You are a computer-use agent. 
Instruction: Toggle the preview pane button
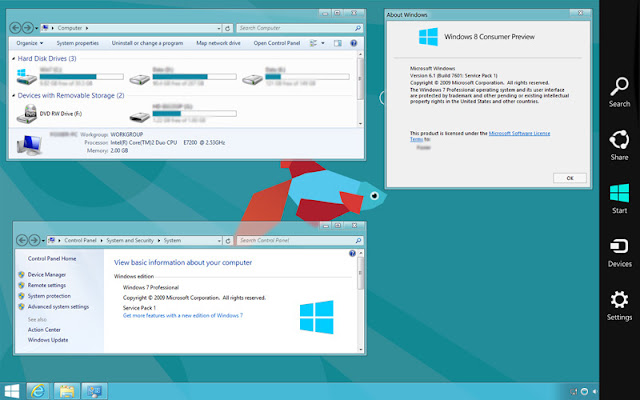click(338, 43)
